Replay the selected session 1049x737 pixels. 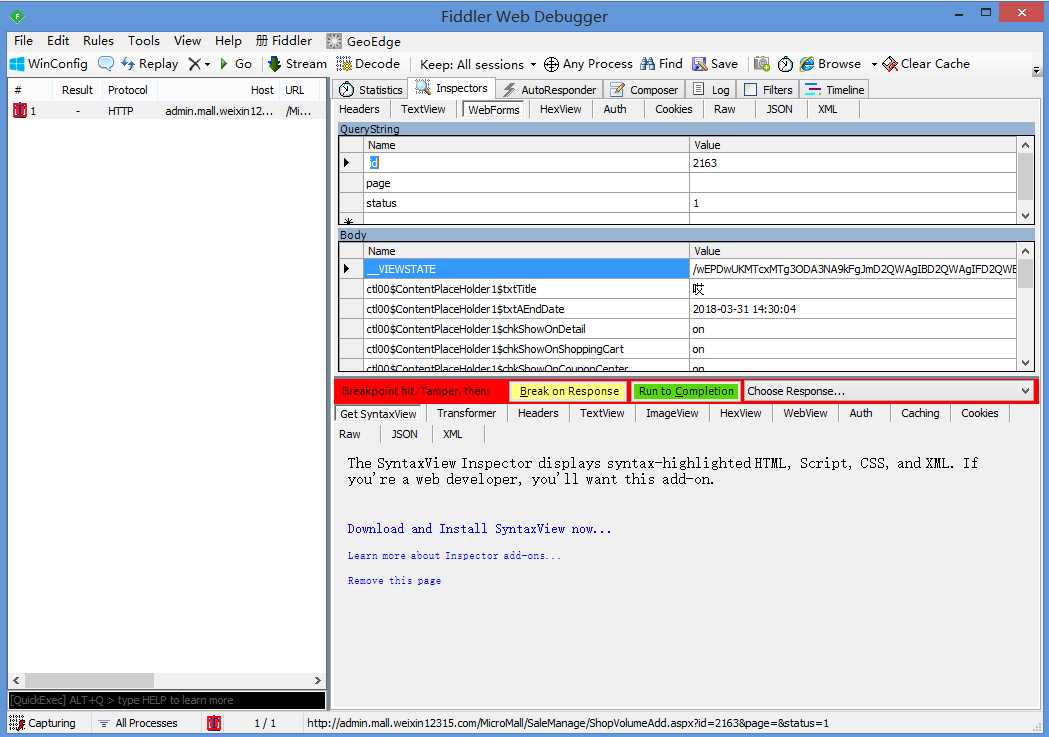pyautogui.click(x=150, y=64)
